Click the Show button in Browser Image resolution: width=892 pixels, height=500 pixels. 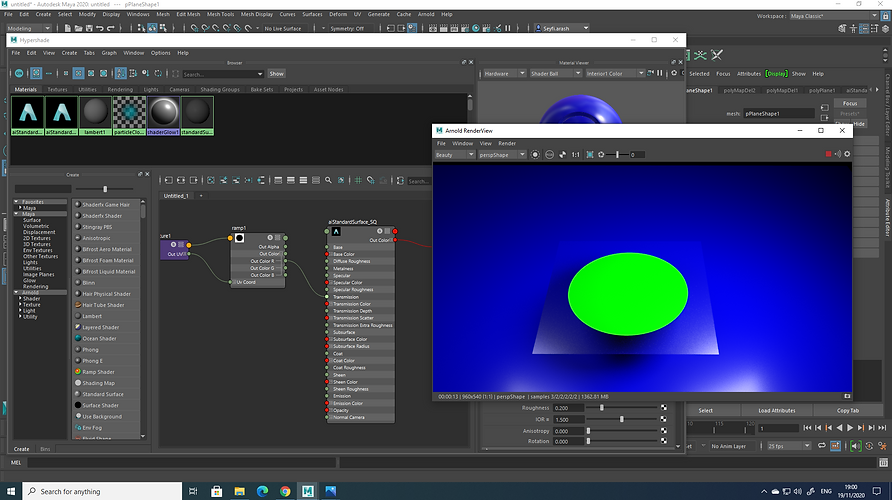click(x=276, y=73)
